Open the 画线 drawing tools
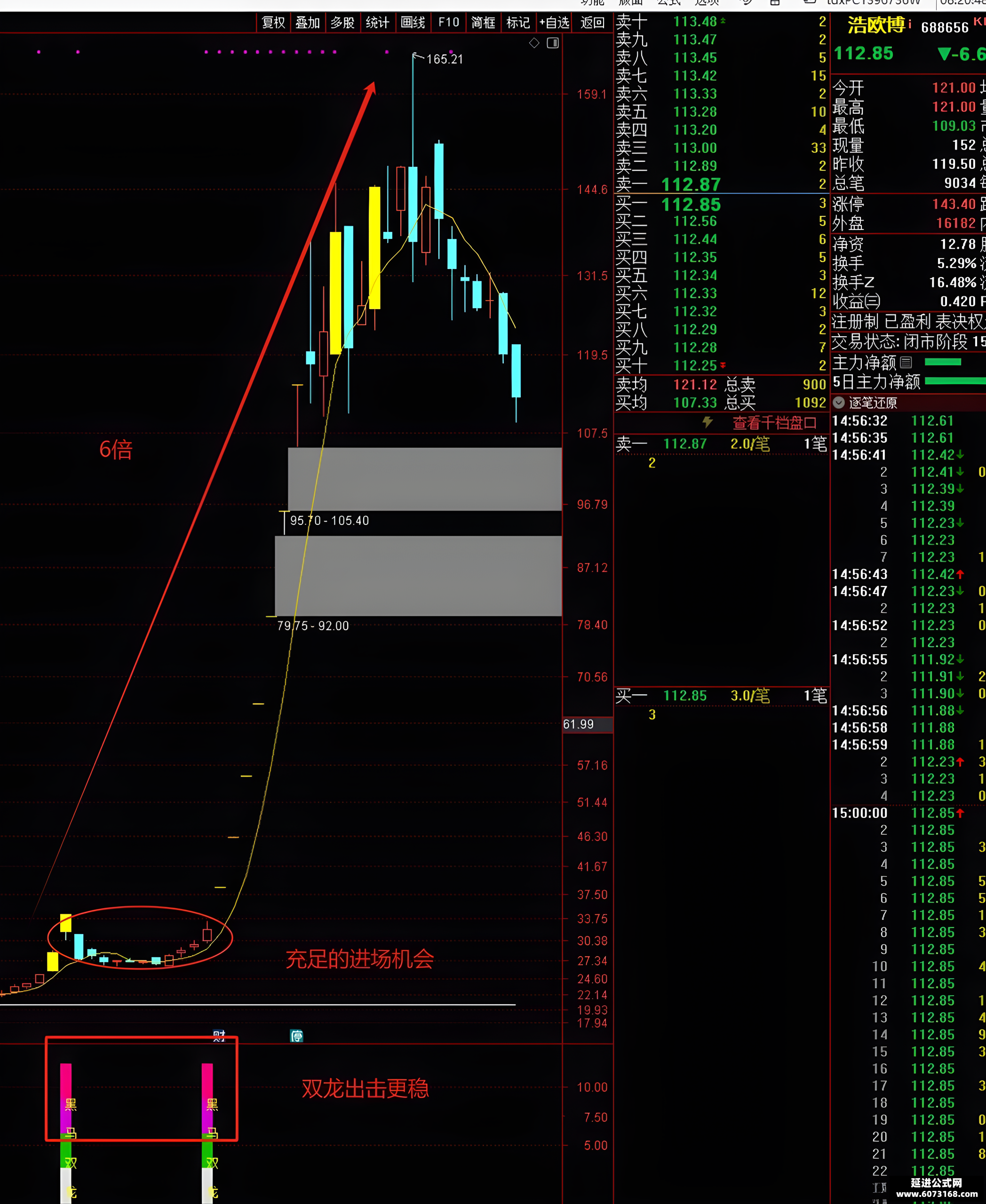The image size is (986, 1204). click(x=413, y=23)
